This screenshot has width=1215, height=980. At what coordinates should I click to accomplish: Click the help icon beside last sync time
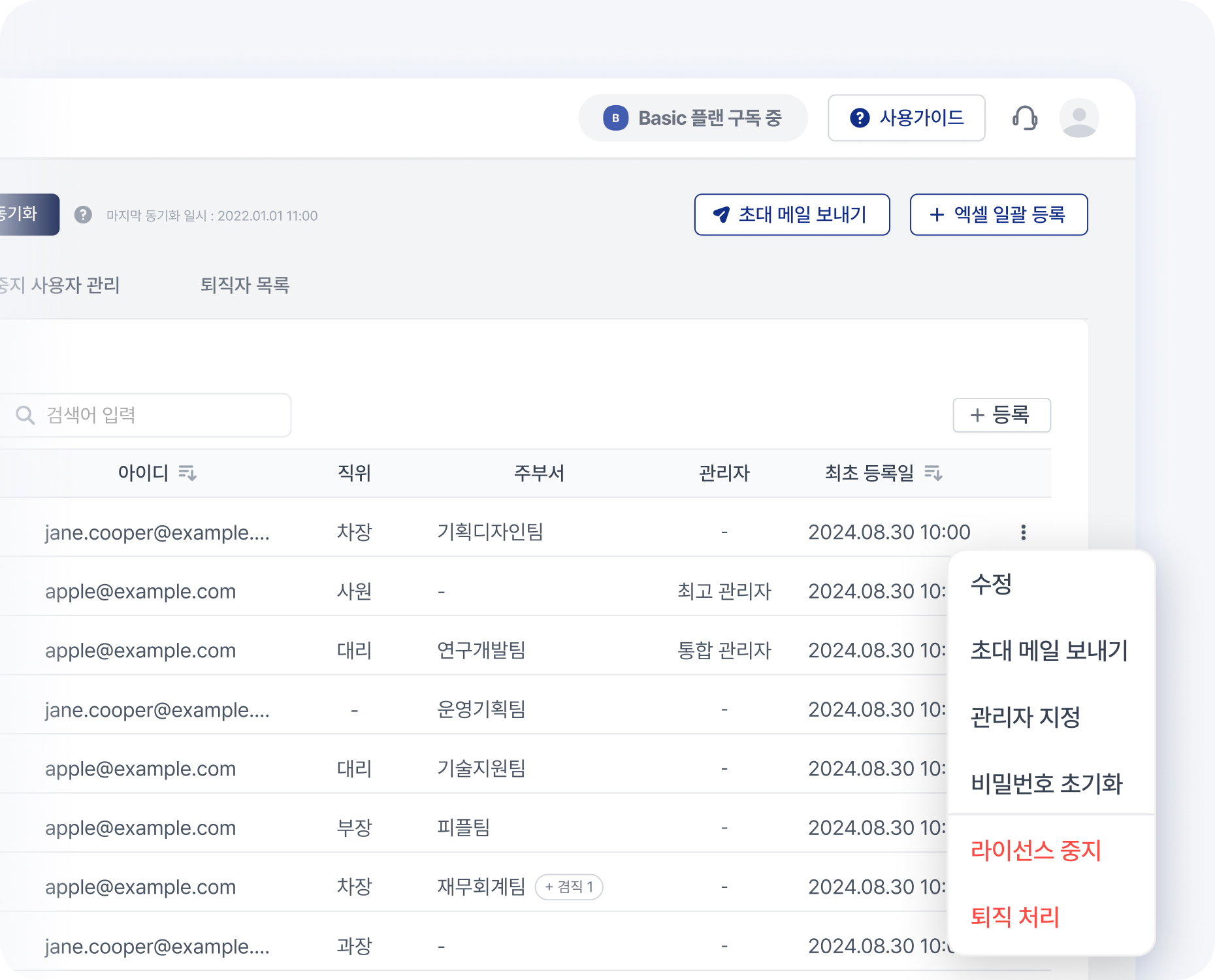pos(83,215)
